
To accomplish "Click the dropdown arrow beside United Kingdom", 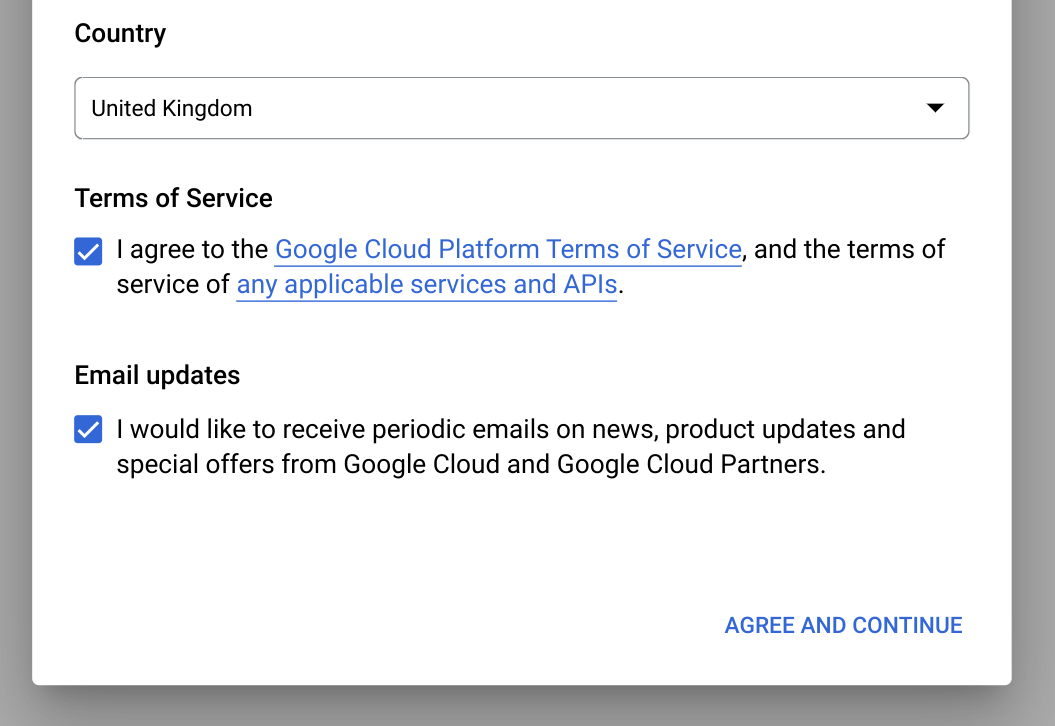I will (x=935, y=108).
